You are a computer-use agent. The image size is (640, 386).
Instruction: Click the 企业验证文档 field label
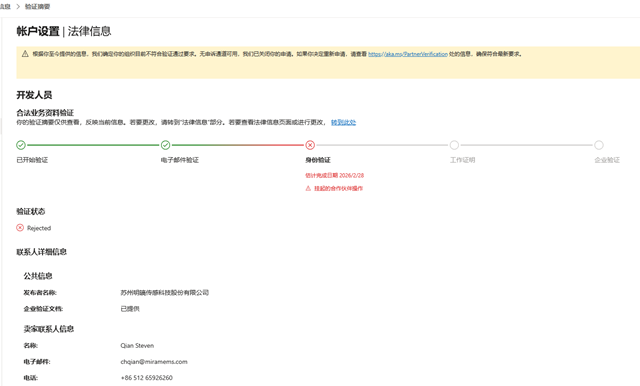43,309
